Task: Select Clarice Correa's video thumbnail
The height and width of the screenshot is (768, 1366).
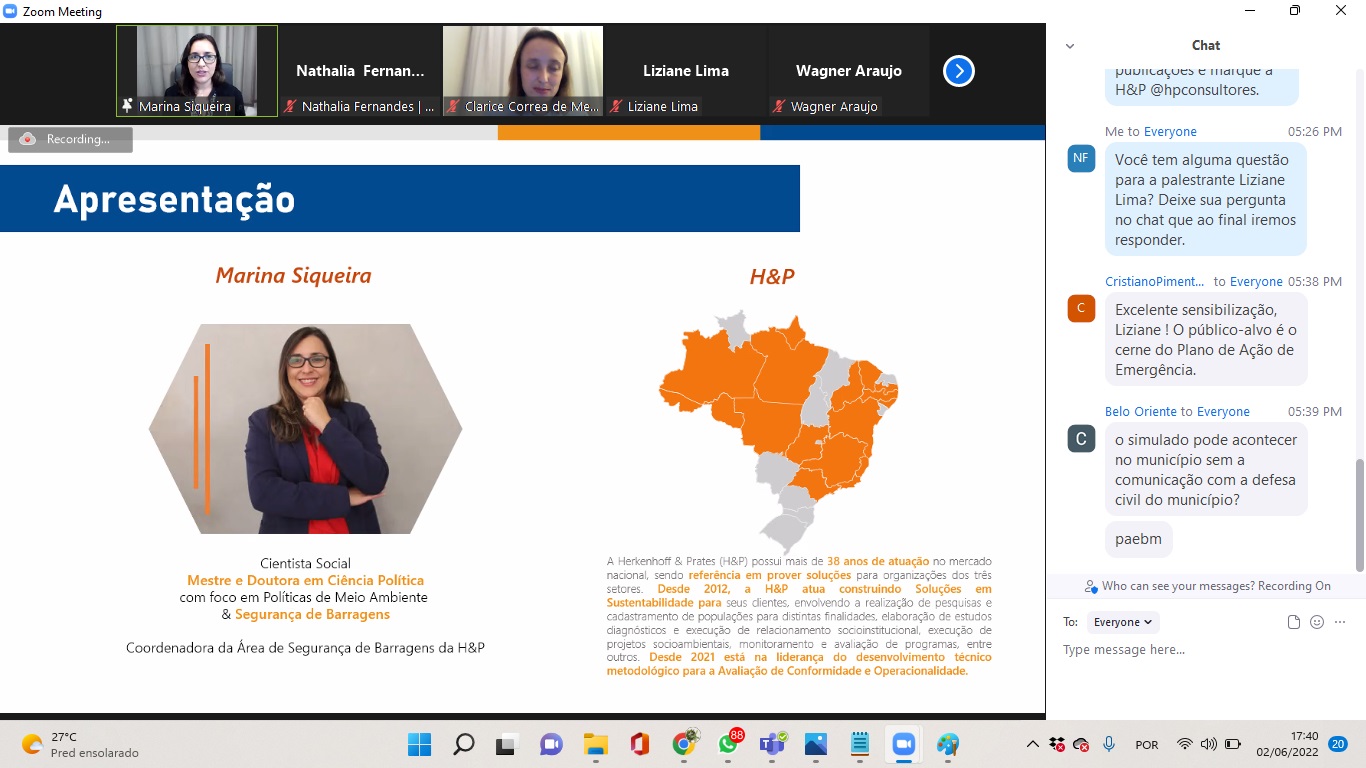Action: pyautogui.click(x=523, y=71)
